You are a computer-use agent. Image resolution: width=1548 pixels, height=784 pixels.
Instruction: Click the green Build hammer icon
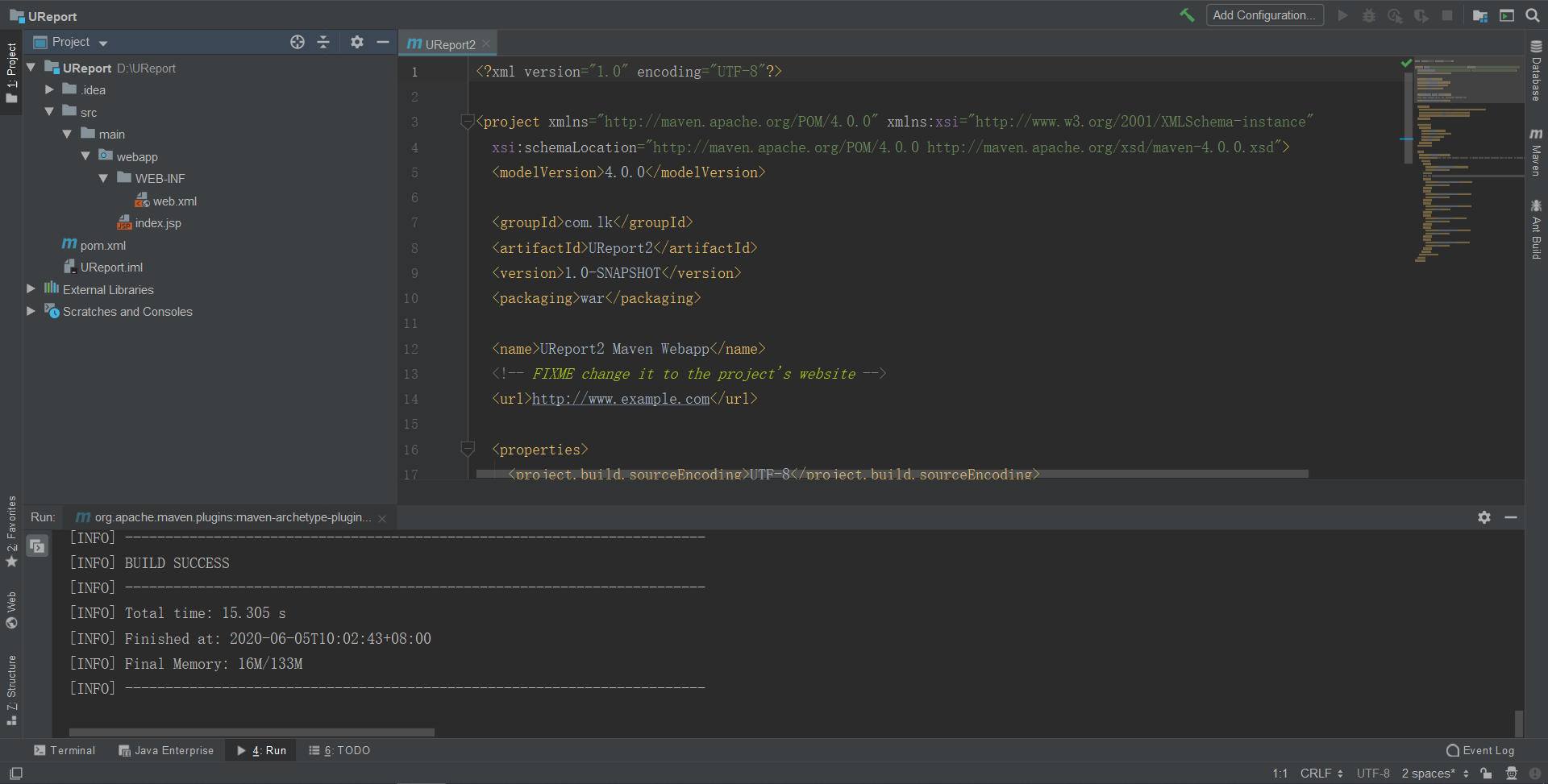1187,15
